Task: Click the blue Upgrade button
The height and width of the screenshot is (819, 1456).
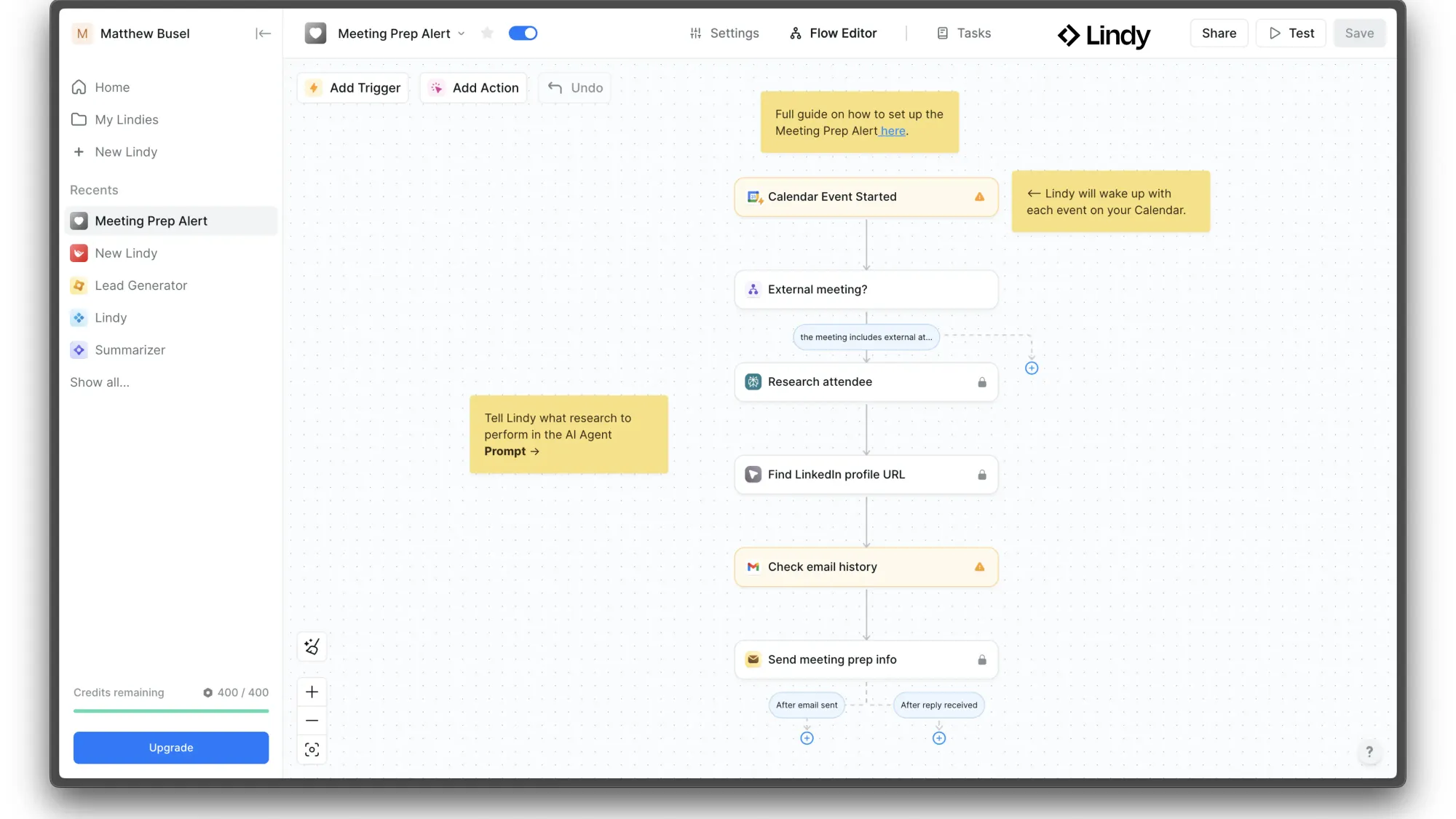Action: (x=171, y=748)
